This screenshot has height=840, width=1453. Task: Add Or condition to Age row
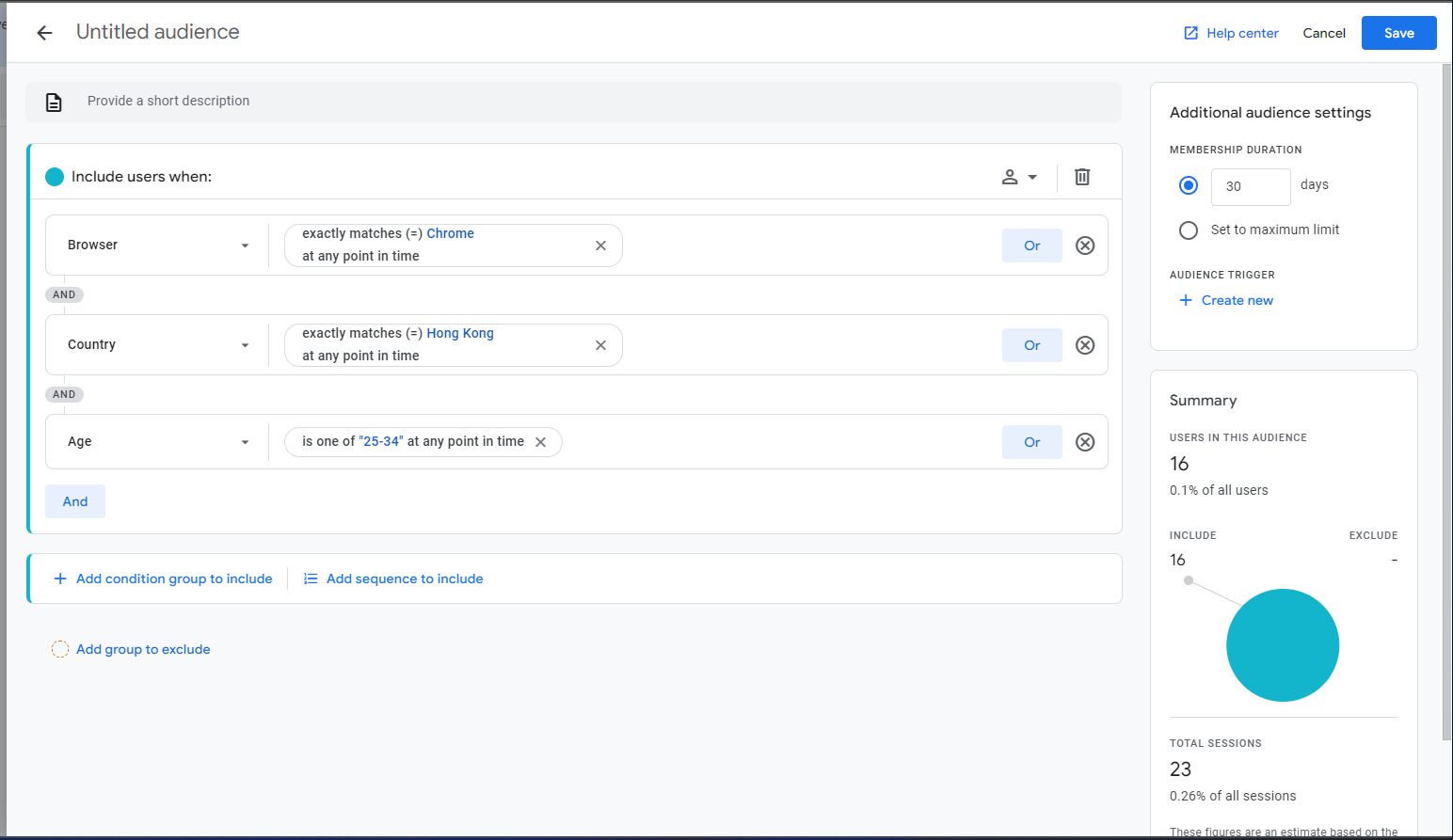pos(1031,442)
